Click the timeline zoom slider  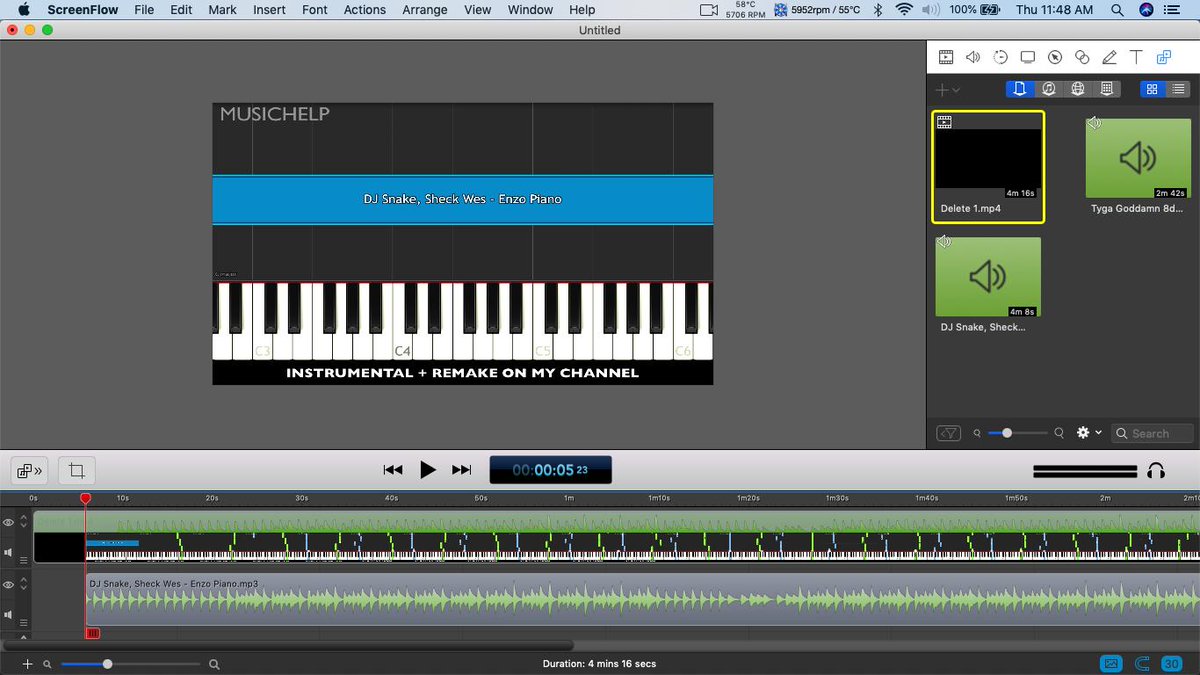(130, 664)
